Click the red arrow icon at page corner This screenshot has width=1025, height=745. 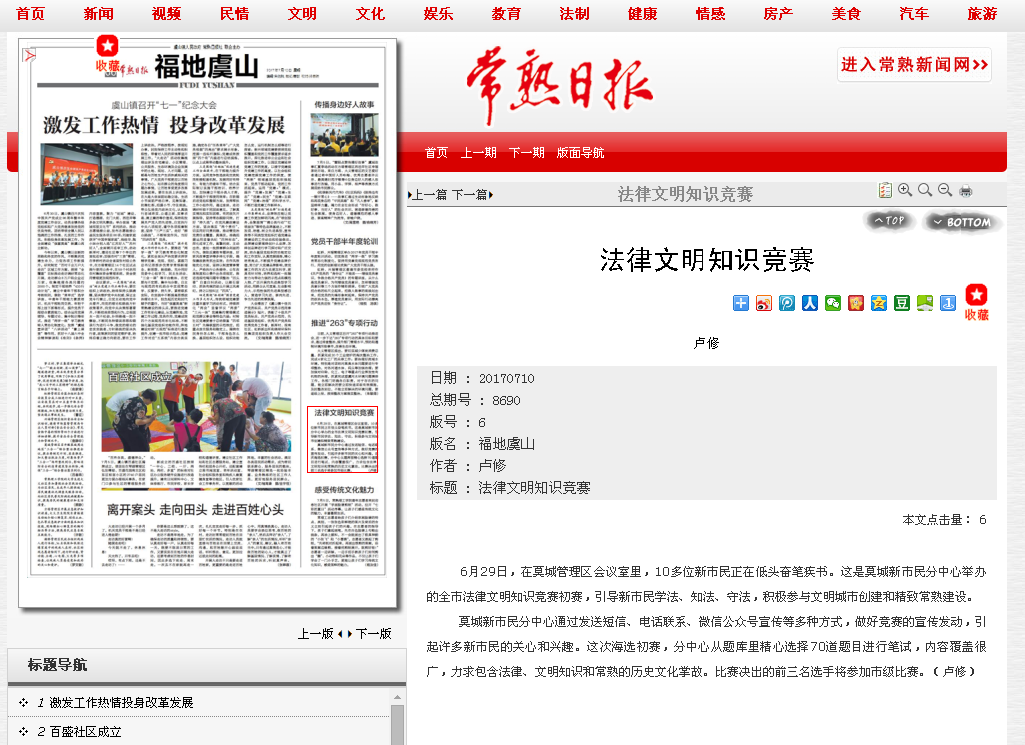(x=29, y=56)
